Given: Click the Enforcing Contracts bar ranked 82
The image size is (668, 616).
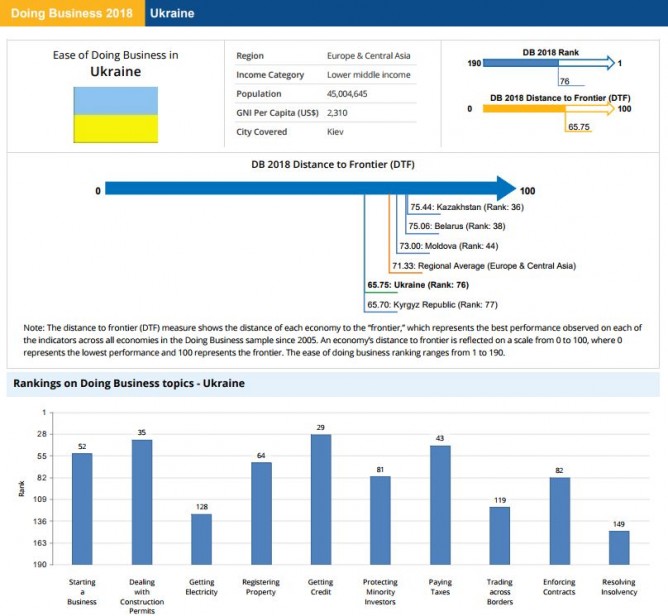Looking at the screenshot, I should pyautogui.click(x=560, y=520).
